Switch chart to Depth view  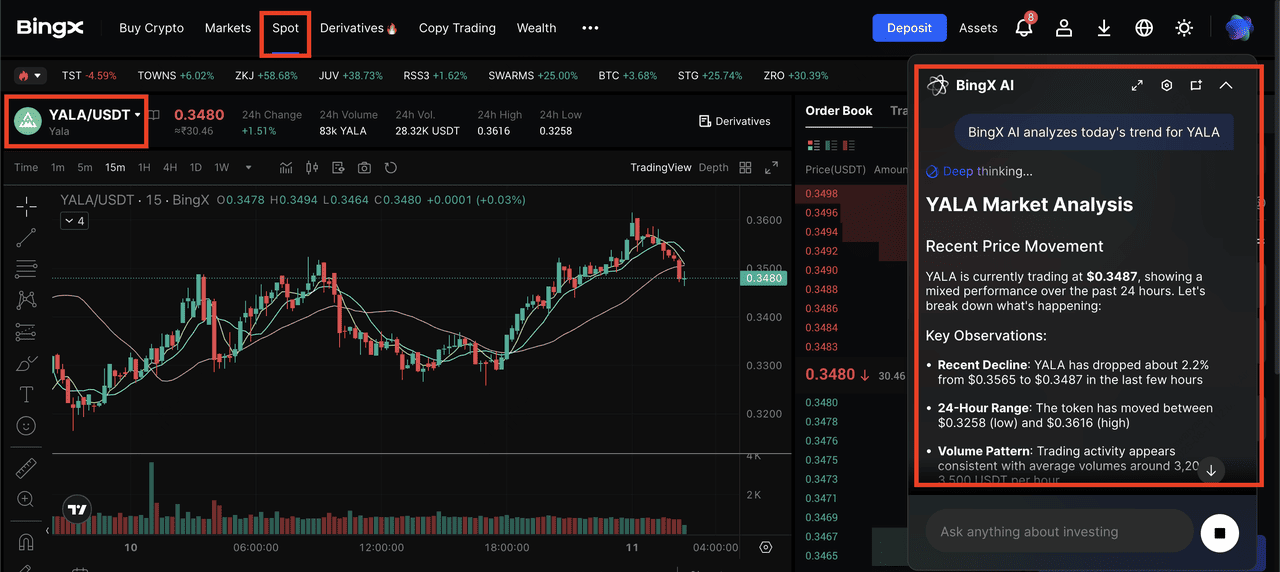coord(713,167)
